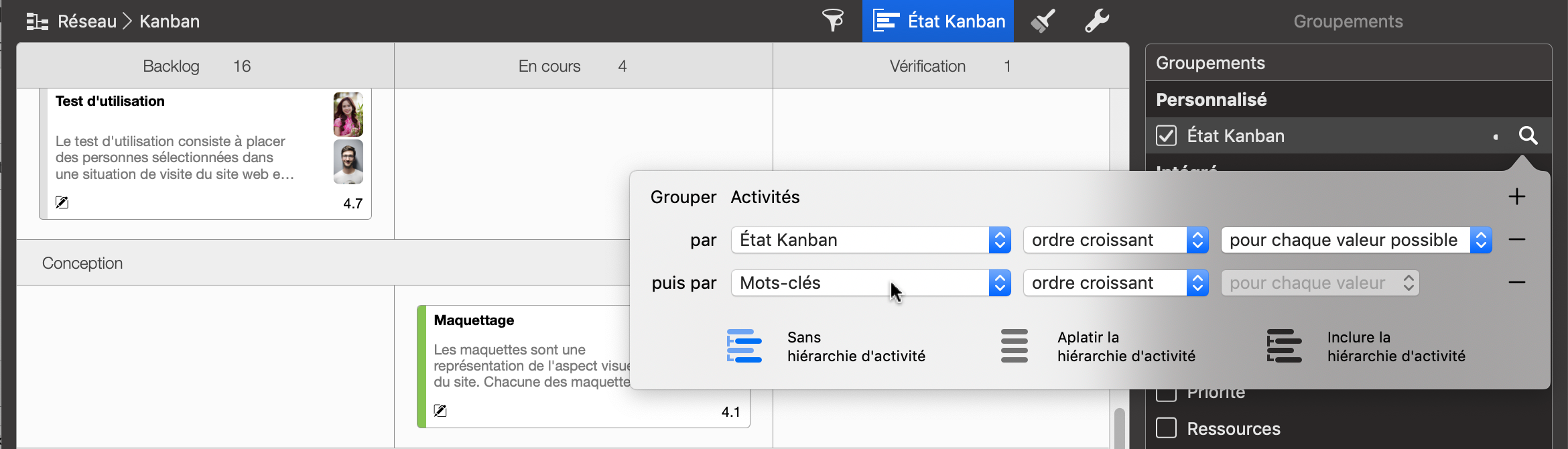Click the Backlog column header

pyautogui.click(x=171, y=66)
